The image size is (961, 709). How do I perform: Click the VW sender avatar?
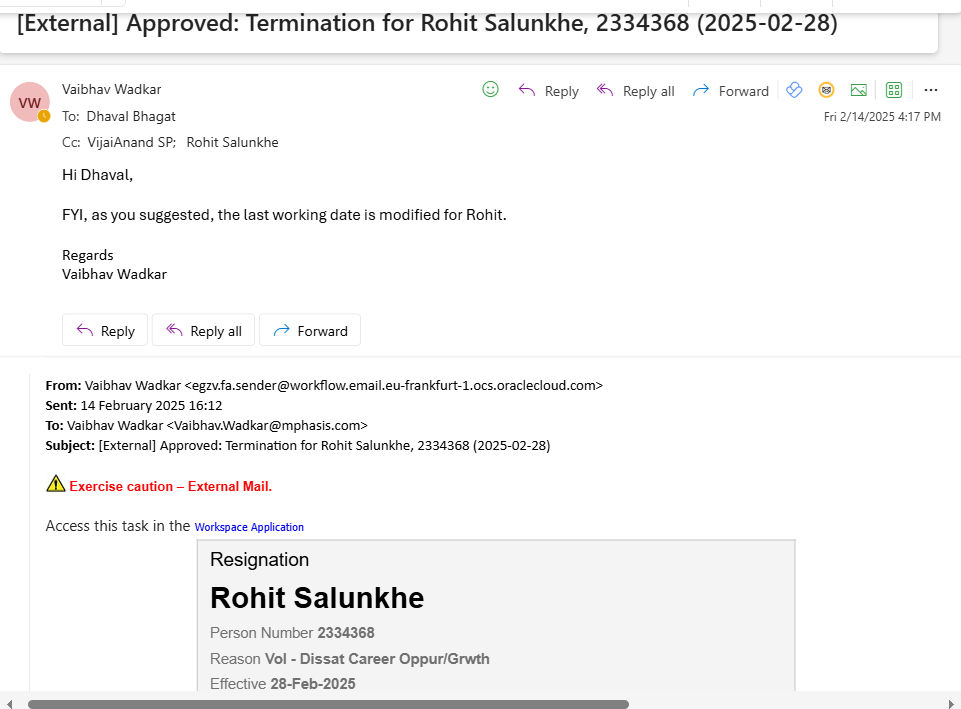[30, 102]
